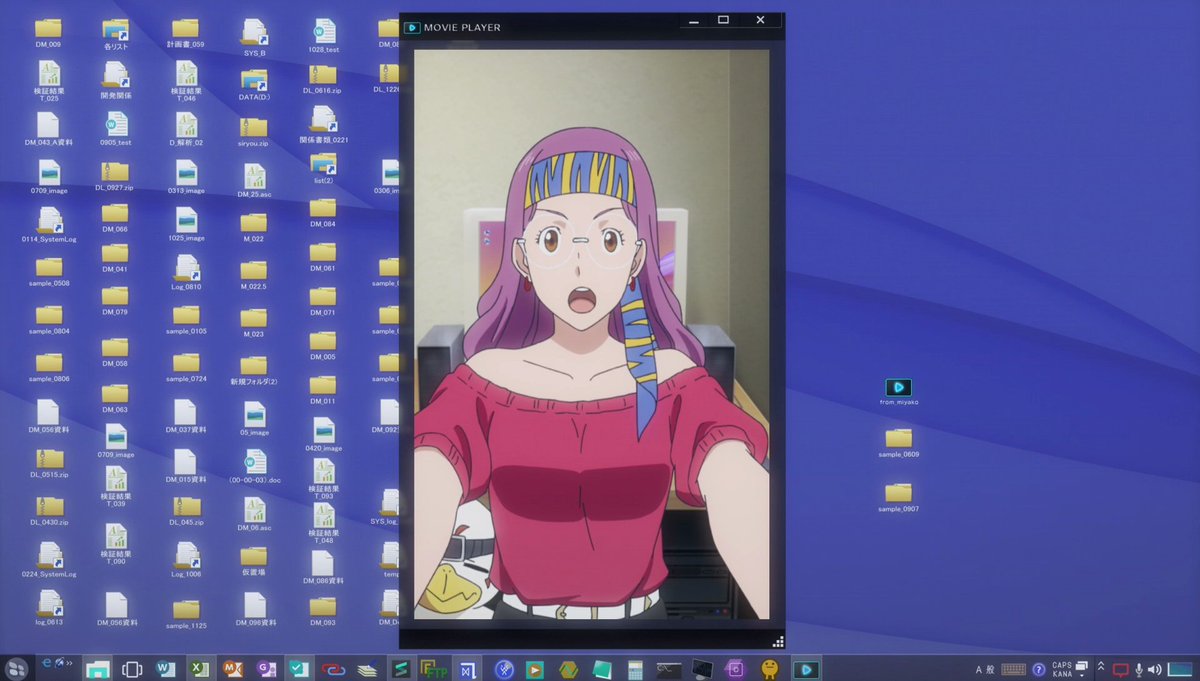1200x681 pixels.
Task: Open the sample_0609 folder on desktop
Action: coord(898,438)
